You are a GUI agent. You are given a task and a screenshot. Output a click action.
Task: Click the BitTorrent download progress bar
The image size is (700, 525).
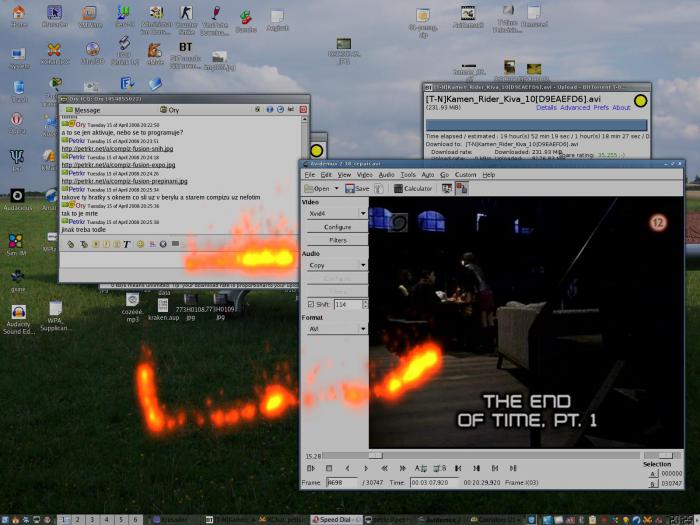pos(536,125)
